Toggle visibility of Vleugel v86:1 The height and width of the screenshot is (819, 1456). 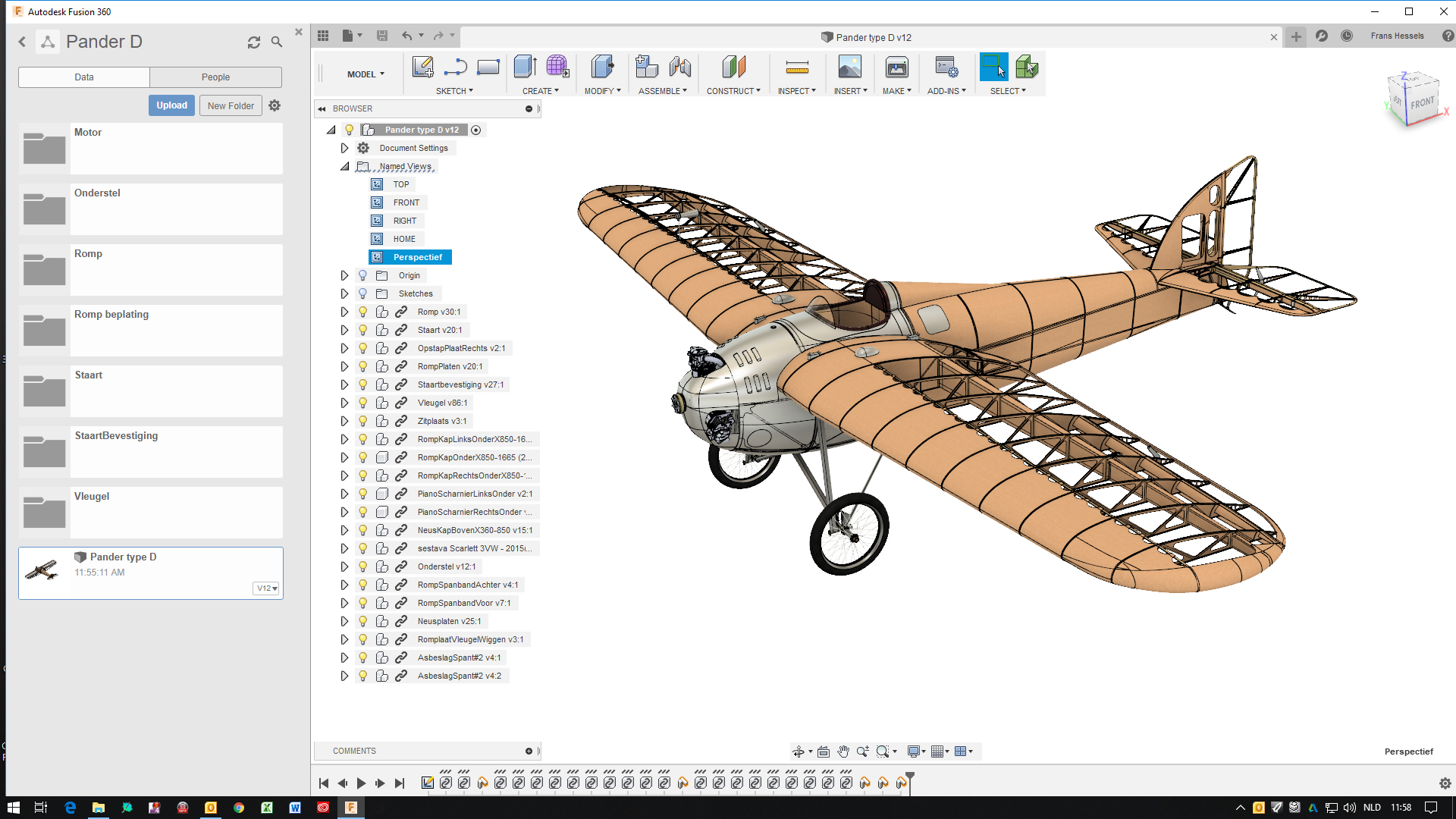click(x=362, y=403)
